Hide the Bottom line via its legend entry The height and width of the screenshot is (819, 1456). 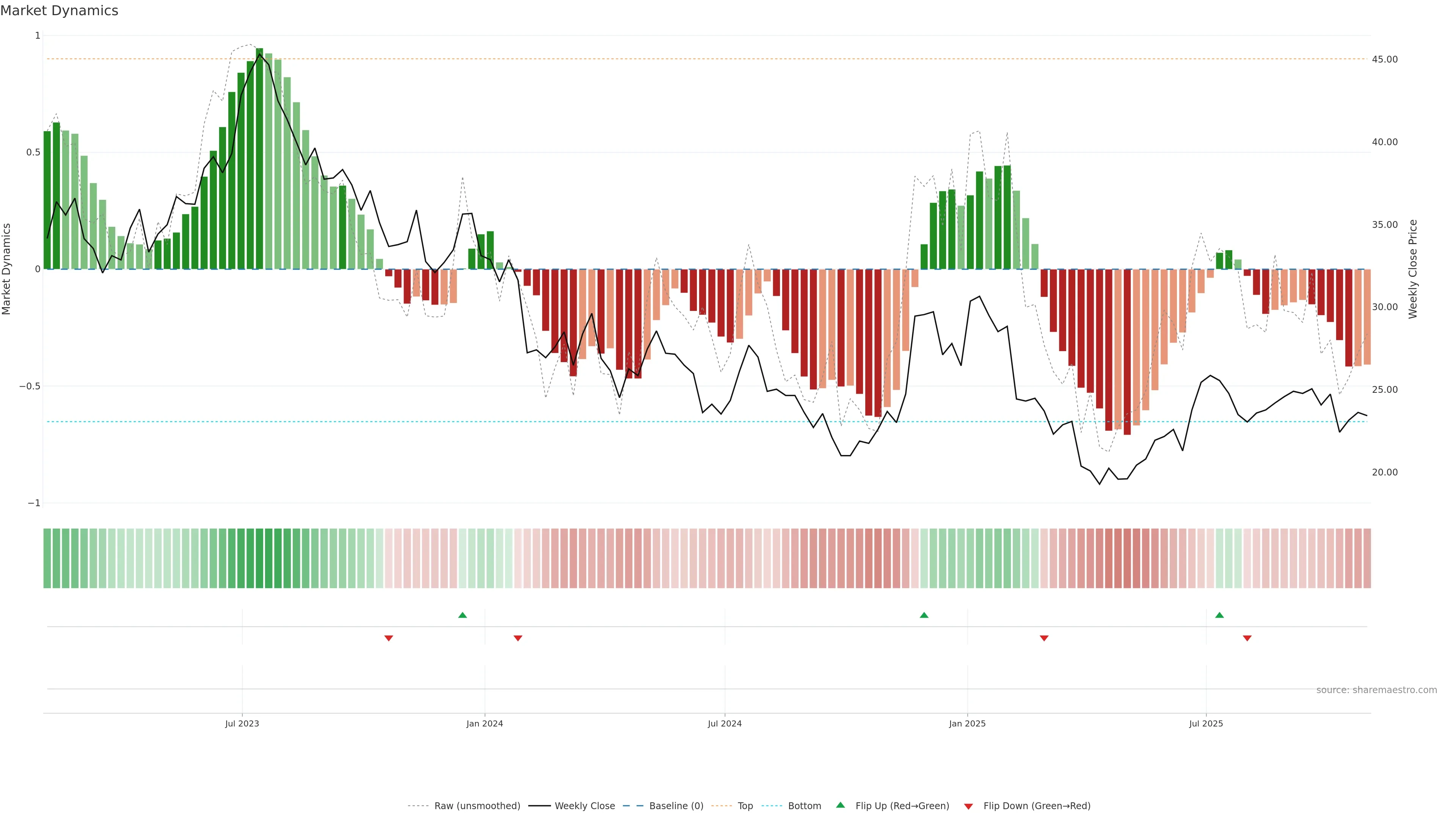[804, 806]
